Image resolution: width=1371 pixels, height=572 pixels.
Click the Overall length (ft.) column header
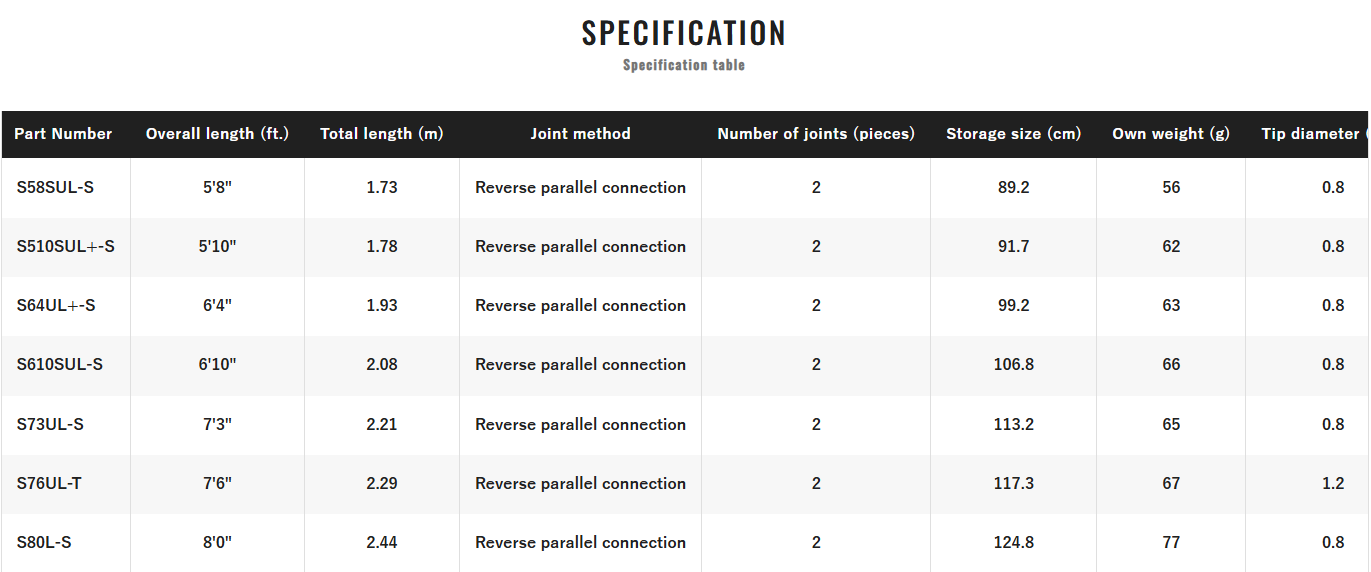(x=217, y=134)
